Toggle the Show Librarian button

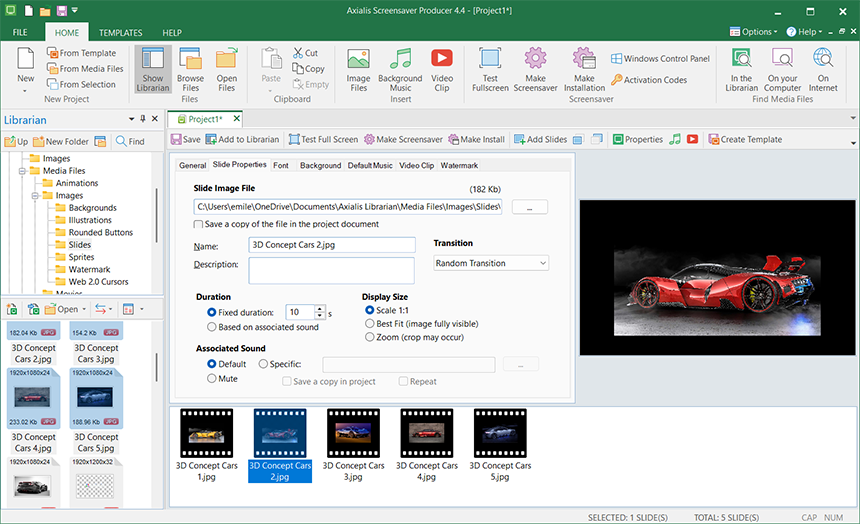pos(153,68)
